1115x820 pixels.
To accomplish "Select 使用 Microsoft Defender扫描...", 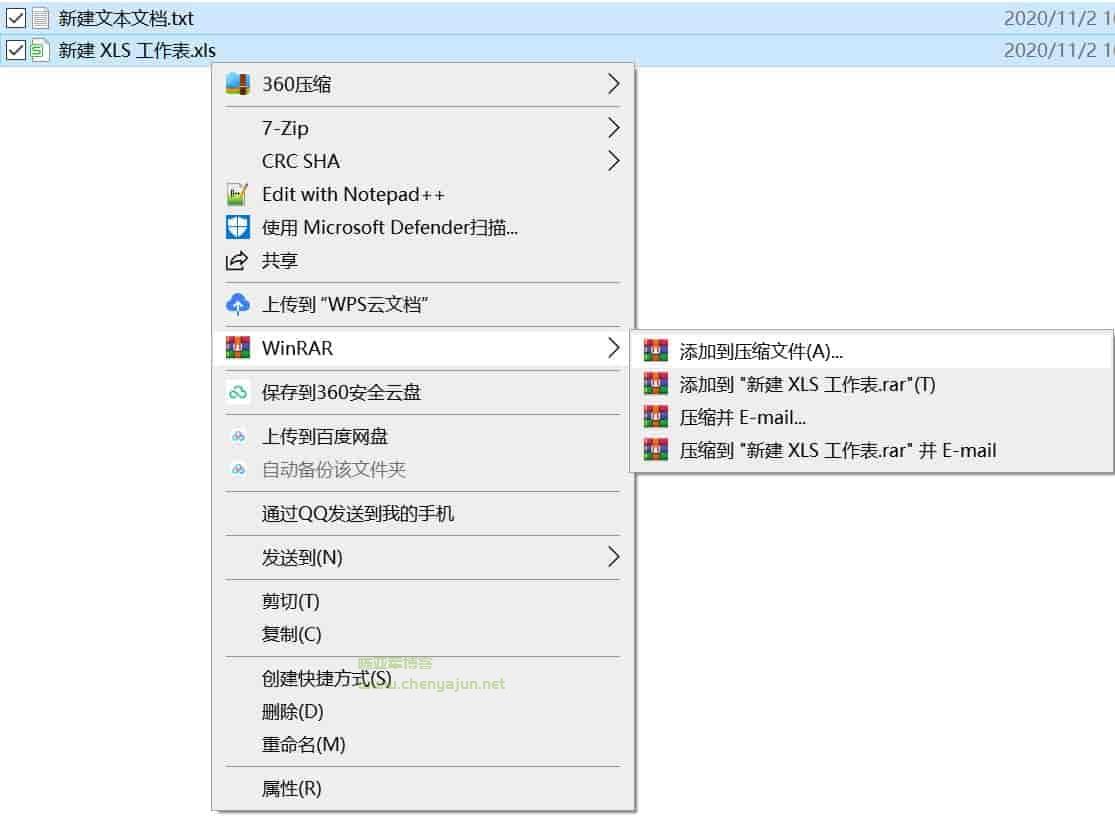I will [422, 228].
